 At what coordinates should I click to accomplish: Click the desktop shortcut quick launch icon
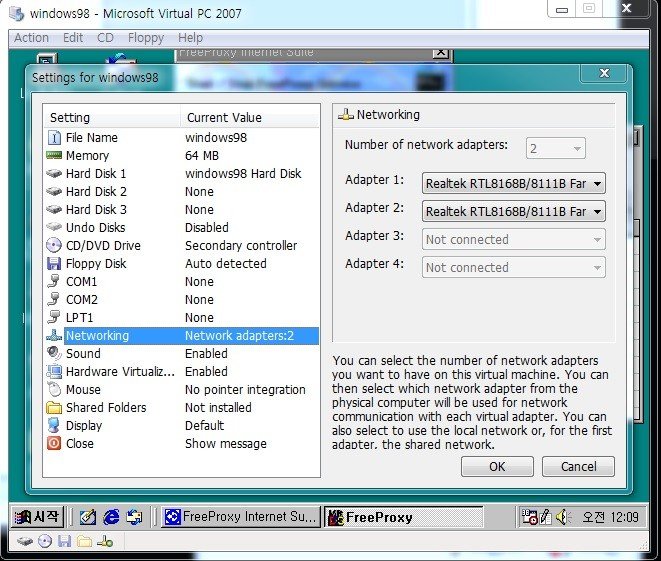click(x=88, y=517)
